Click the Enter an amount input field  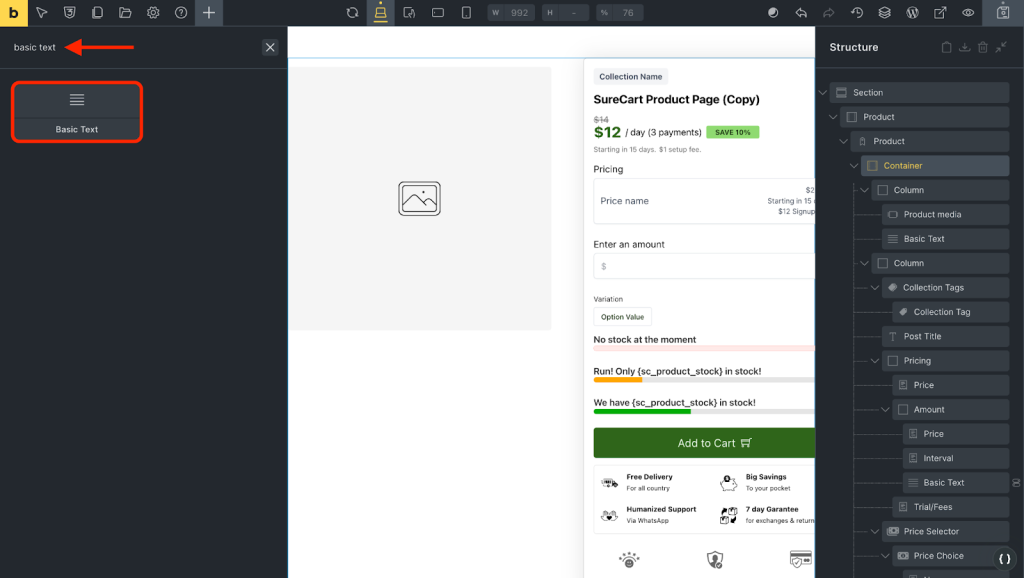[704, 266]
